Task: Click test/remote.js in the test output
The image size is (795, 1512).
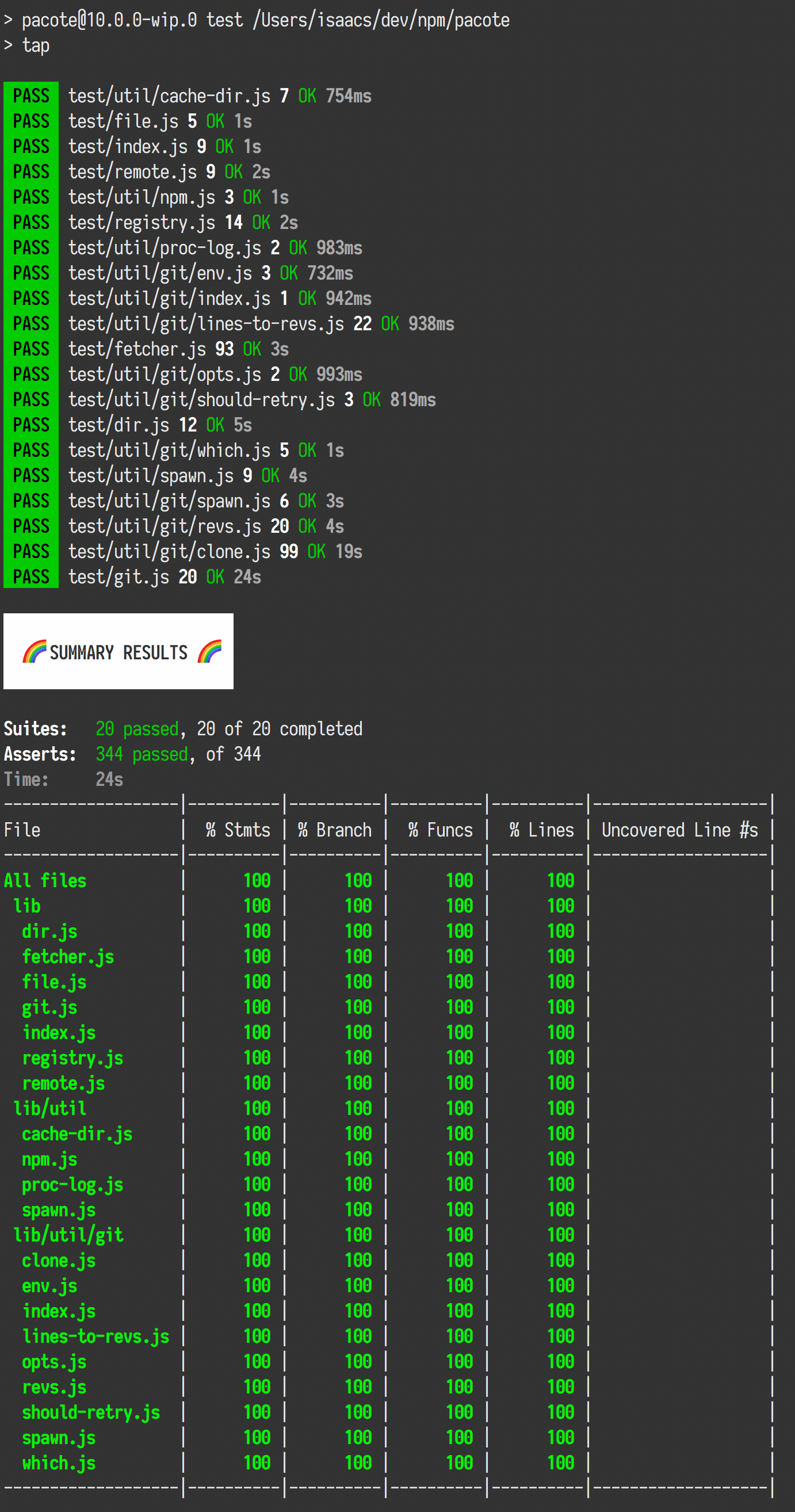Action: click(133, 172)
